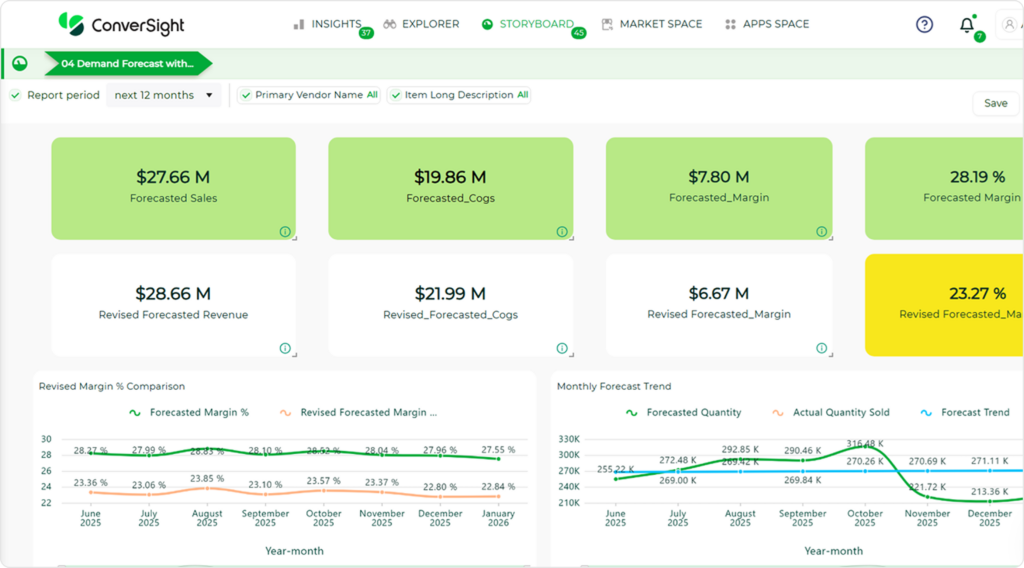Screen dimensions: 1024x568
Task: Open the help question mark icon
Action: [x=924, y=25]
